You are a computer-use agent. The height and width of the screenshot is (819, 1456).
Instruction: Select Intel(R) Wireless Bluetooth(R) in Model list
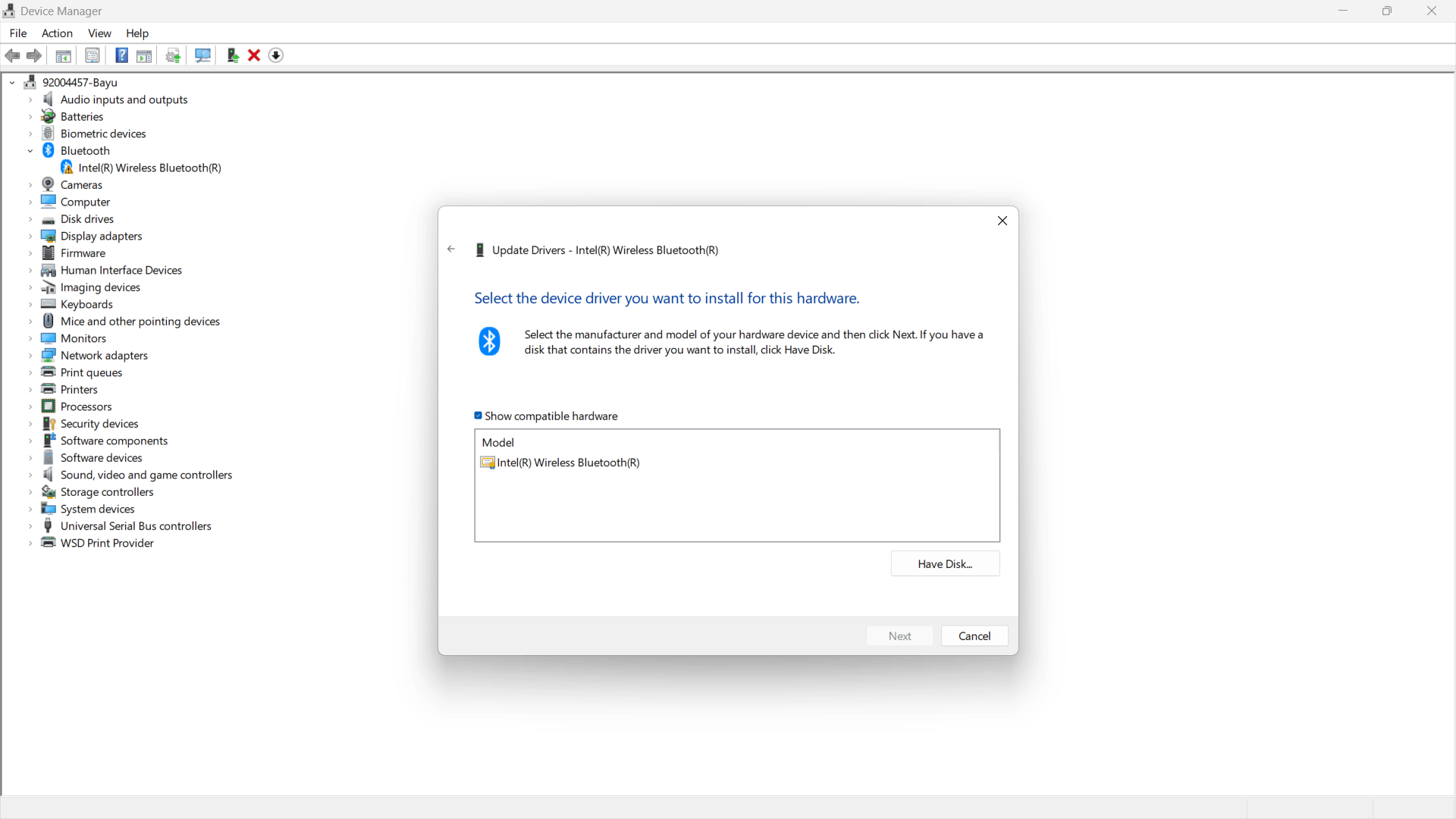point(568,463)
